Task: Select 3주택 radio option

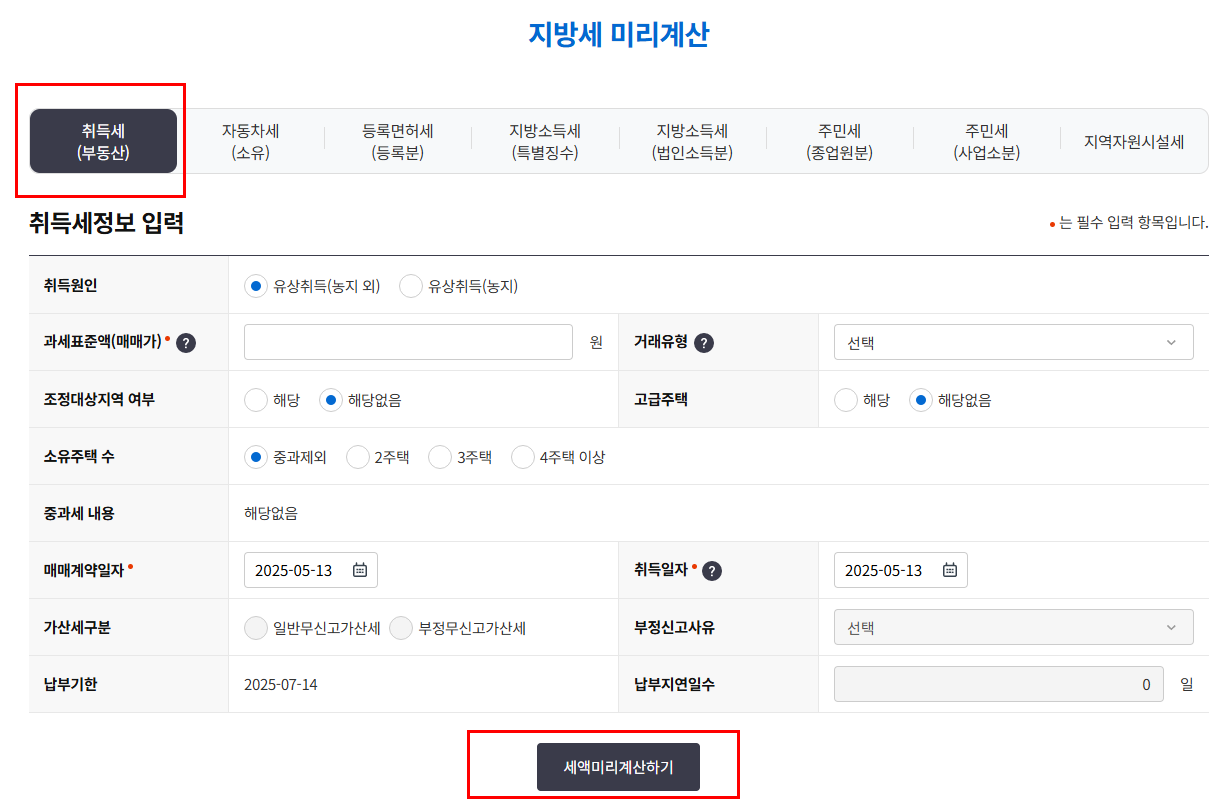Action: pos(440,457)
